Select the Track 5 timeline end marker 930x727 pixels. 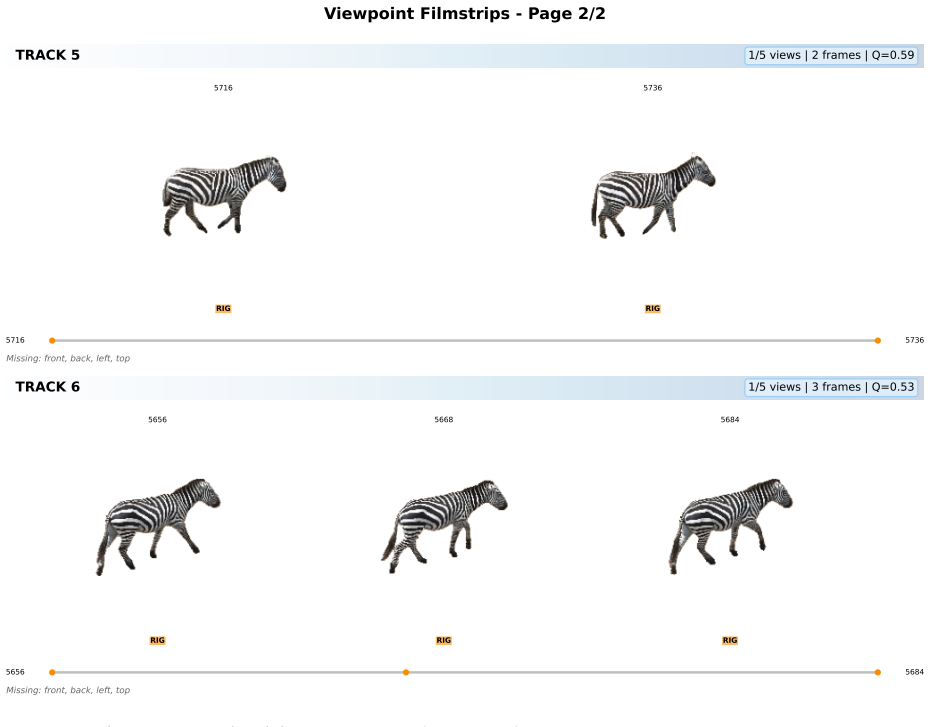878,340
